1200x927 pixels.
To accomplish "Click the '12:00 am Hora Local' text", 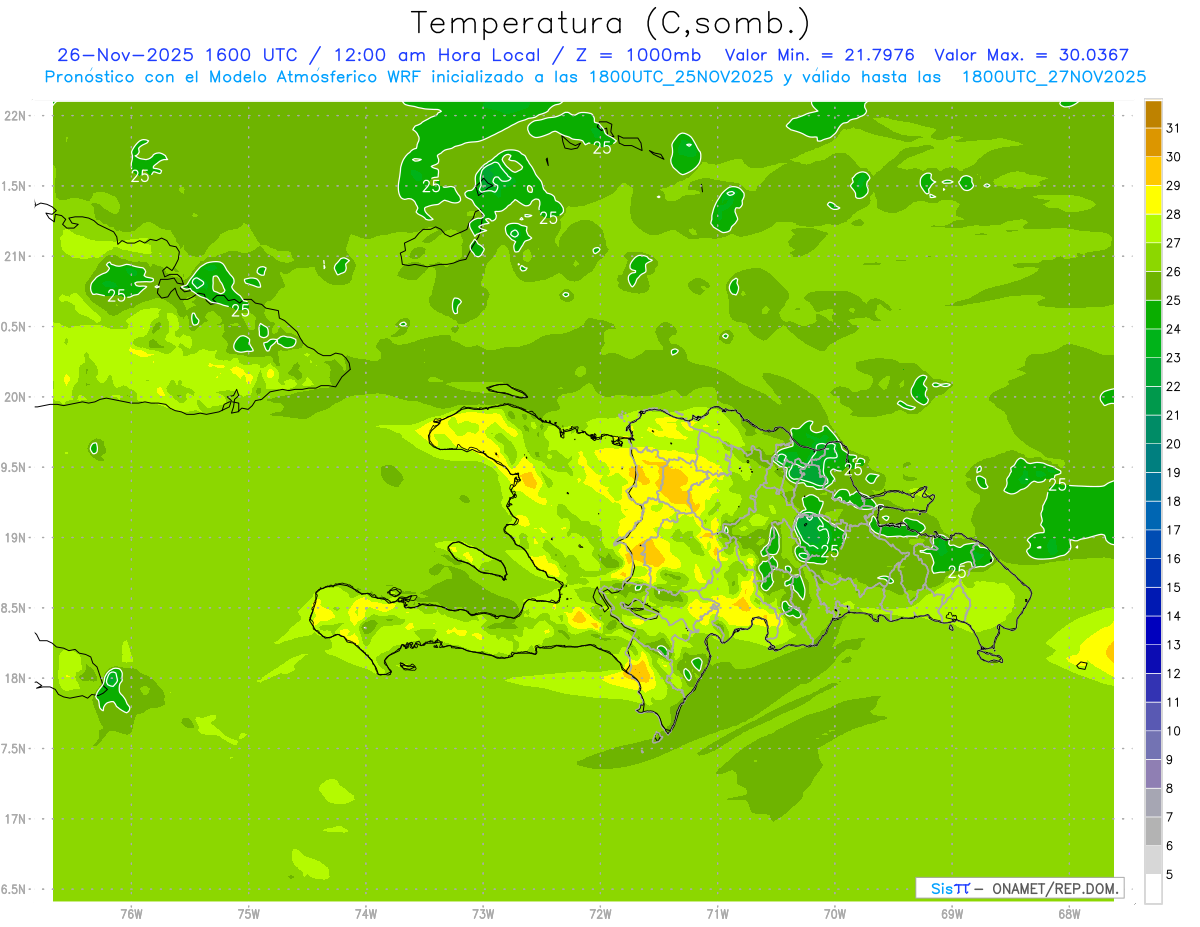I will 438,55.
